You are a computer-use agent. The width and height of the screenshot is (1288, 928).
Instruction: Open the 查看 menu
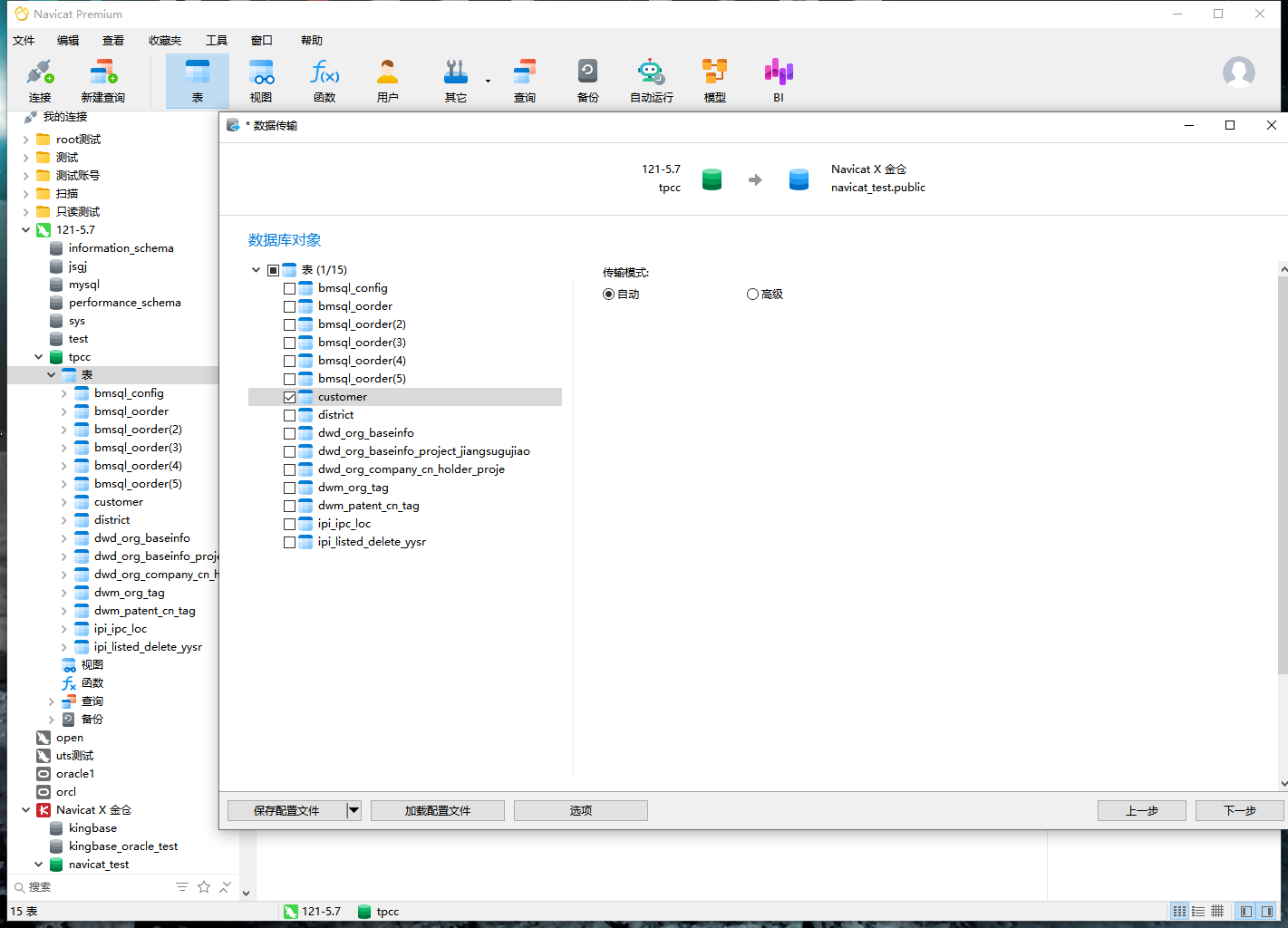(113, 40)
